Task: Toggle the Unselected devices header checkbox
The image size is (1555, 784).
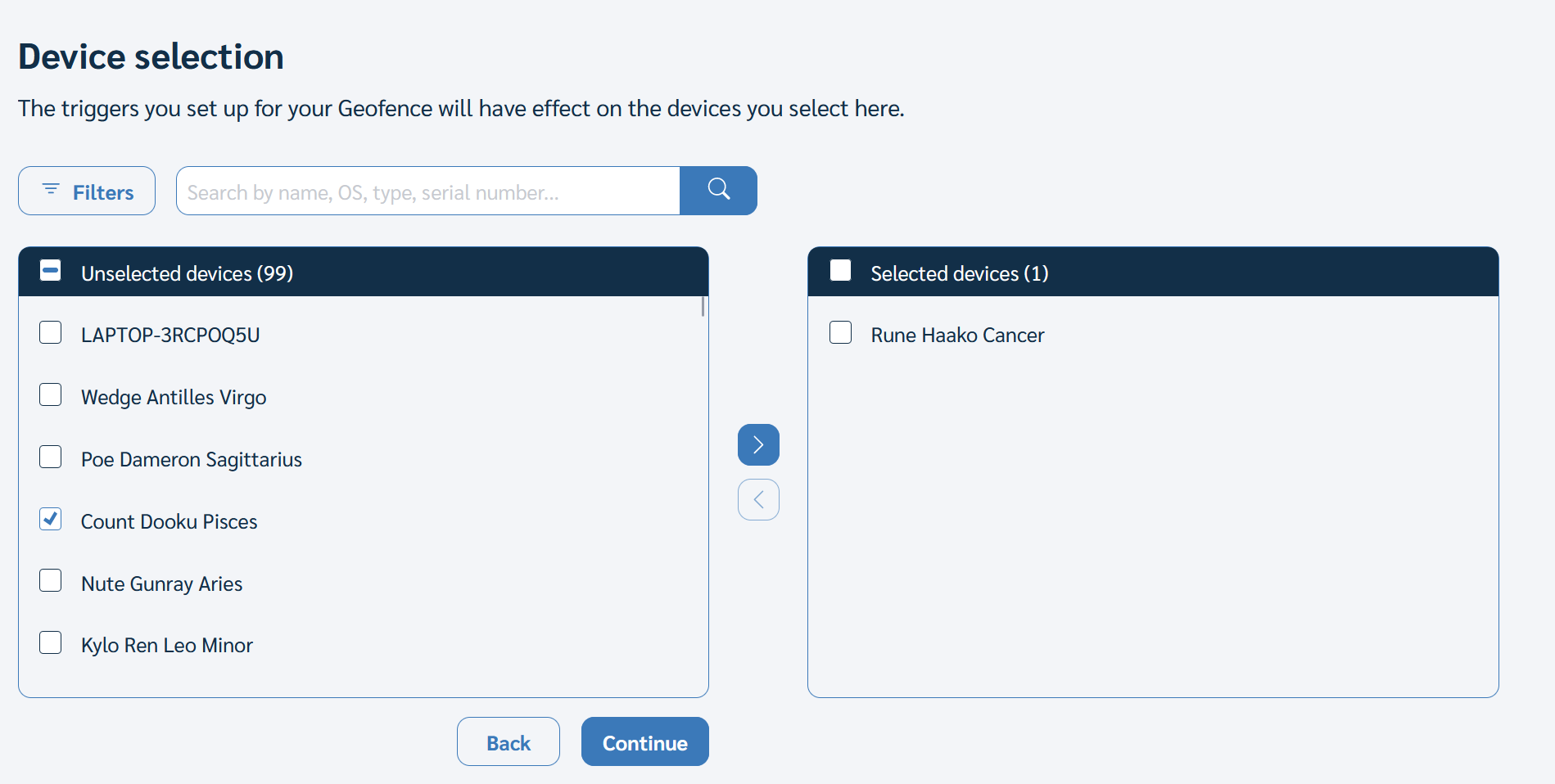Action: point(51,271)
